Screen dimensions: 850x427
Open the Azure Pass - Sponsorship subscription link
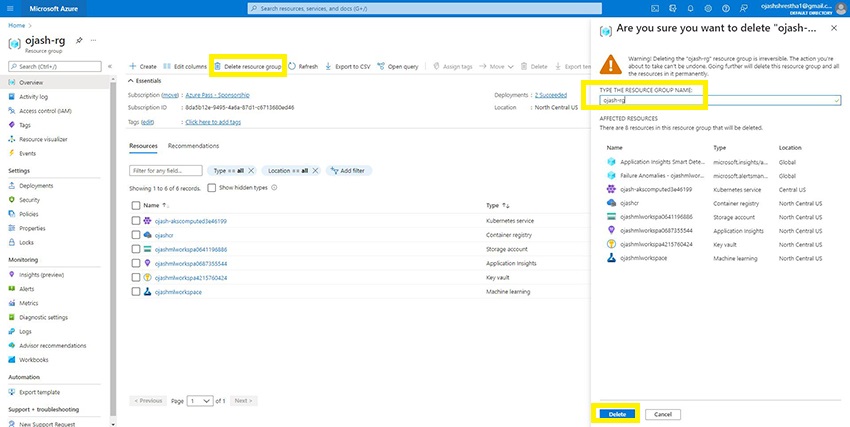click(217, 95)
